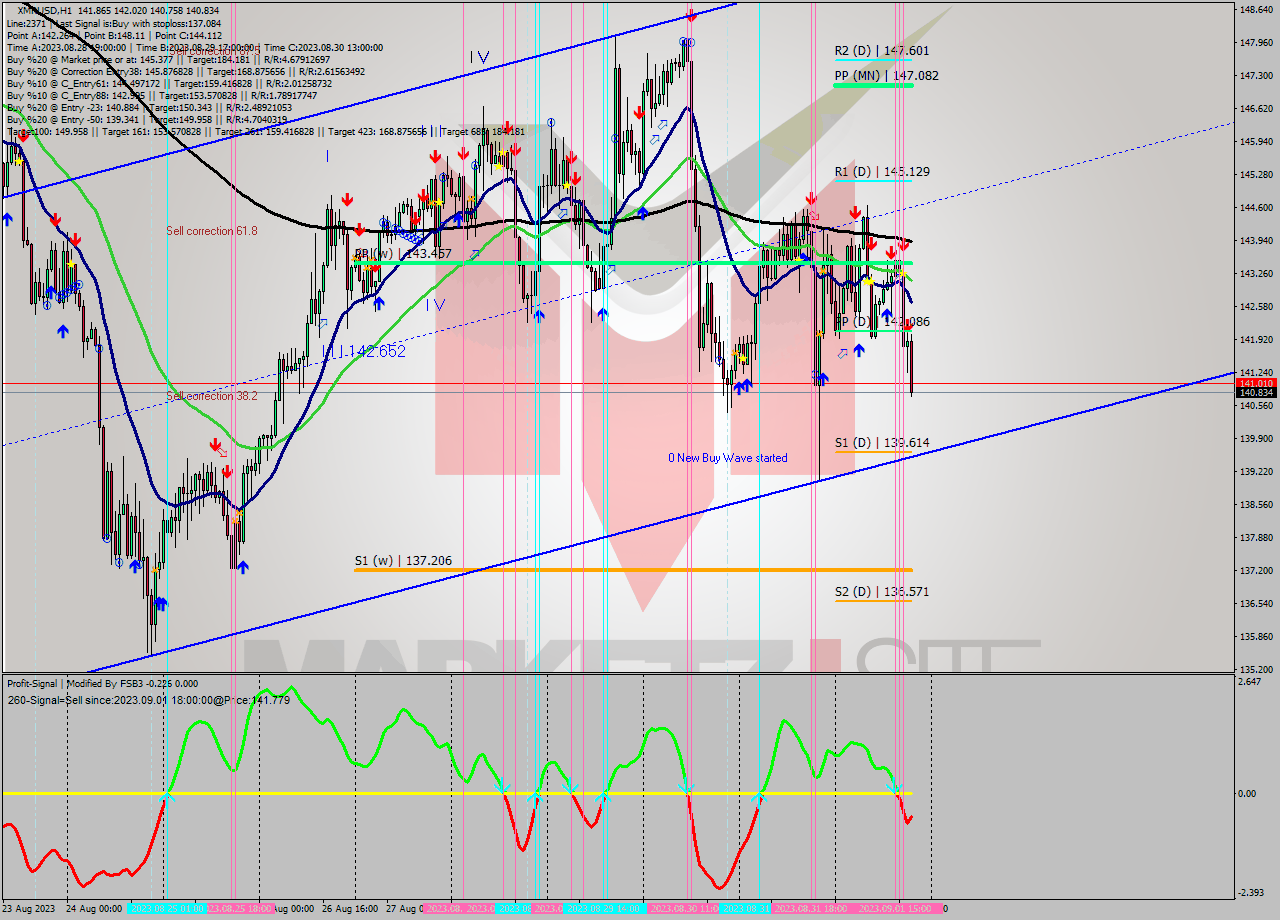The width and height of the screenshot is (1280, 920).
Task: Click the 135.200 price axis label
Action: coord(1256,670)
